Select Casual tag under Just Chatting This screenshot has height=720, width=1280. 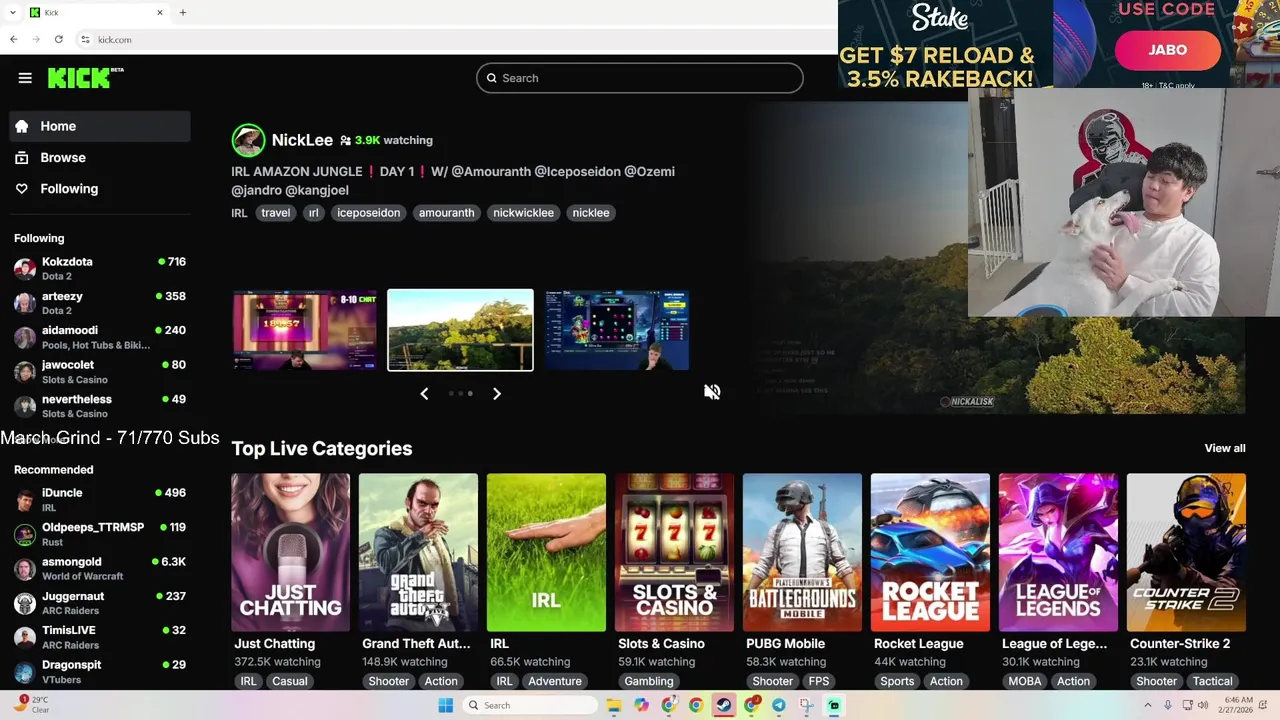(290, 681)
